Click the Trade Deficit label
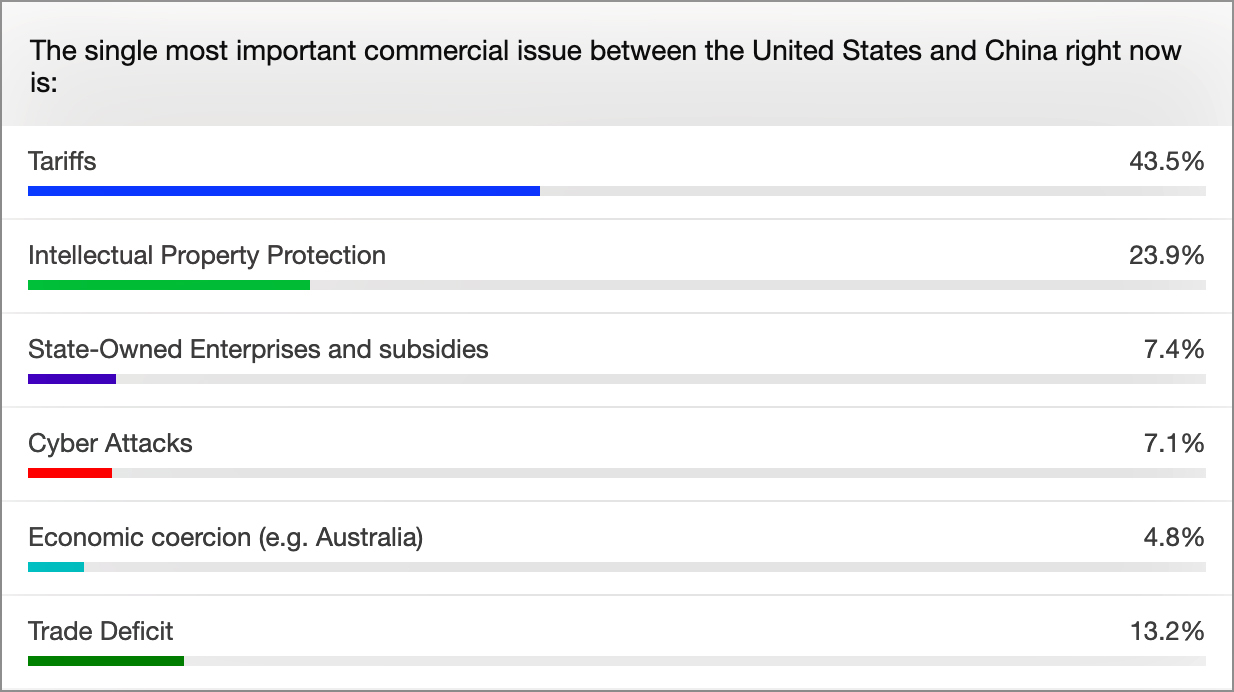The width and height of the screenshot is (1234, 692). (x=101, y=631)
